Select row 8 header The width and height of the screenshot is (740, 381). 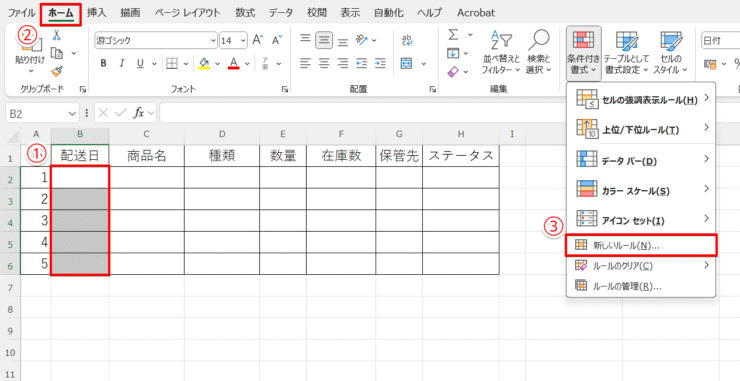[10, 309]
